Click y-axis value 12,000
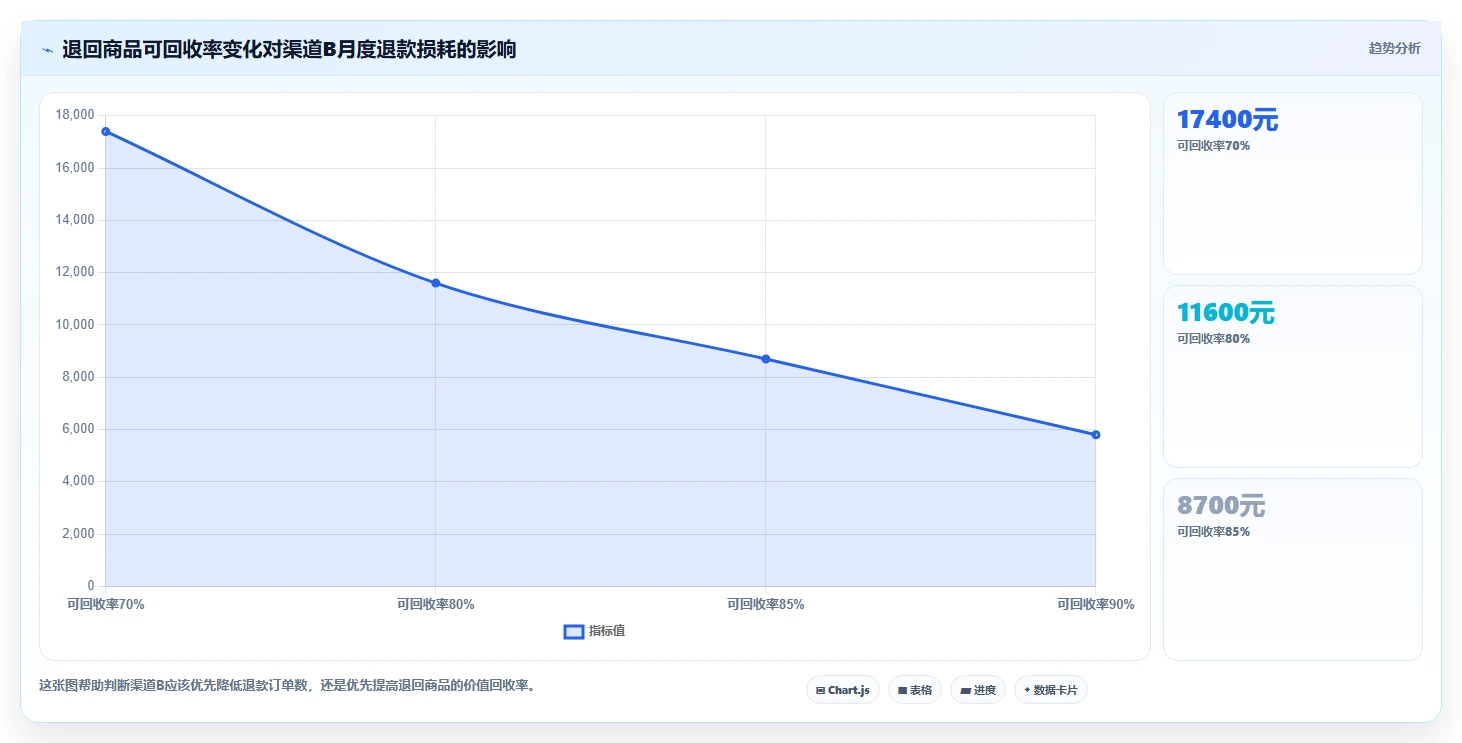 coord(75,272)
